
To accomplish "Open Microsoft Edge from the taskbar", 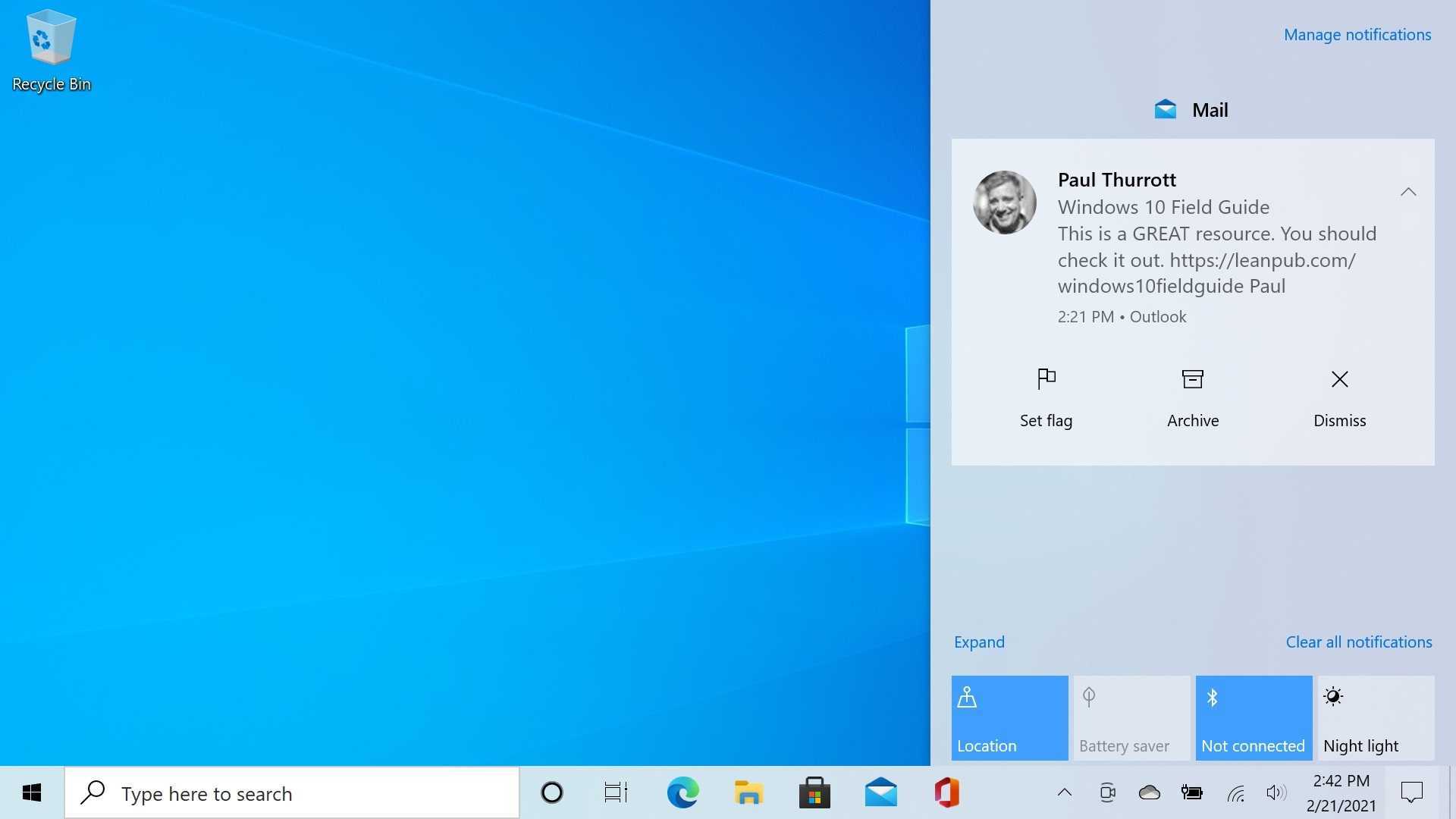I will (682, 793).
